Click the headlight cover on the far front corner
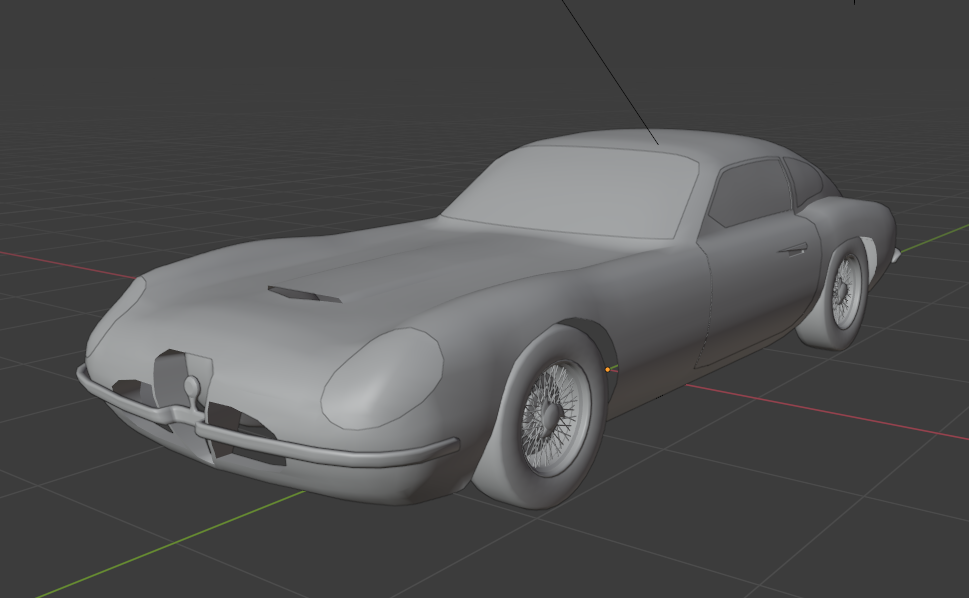969x598 pixels. click(x=114, y=316)
